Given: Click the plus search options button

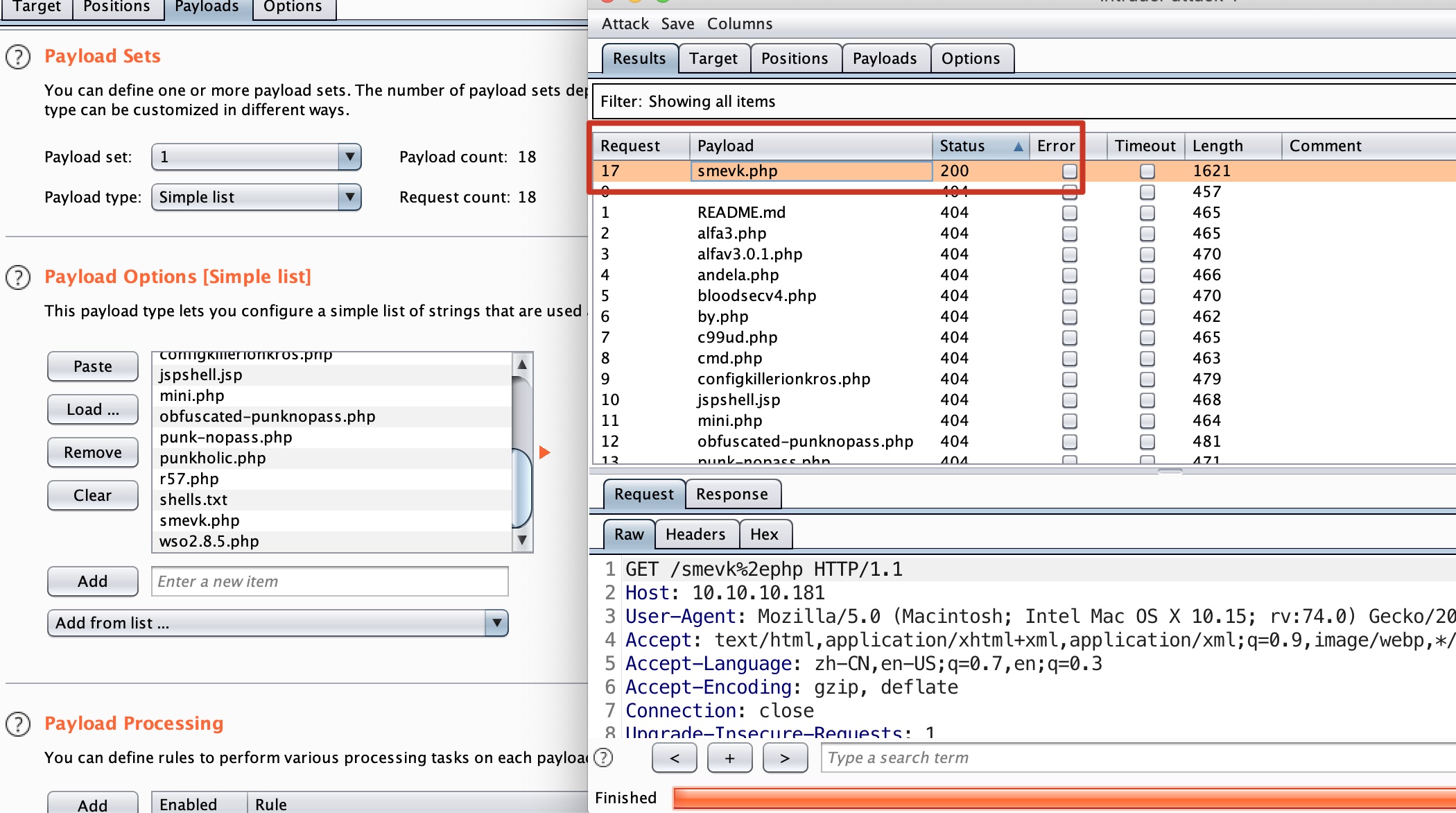Looking at the screenshot, I should pos(729,758).
